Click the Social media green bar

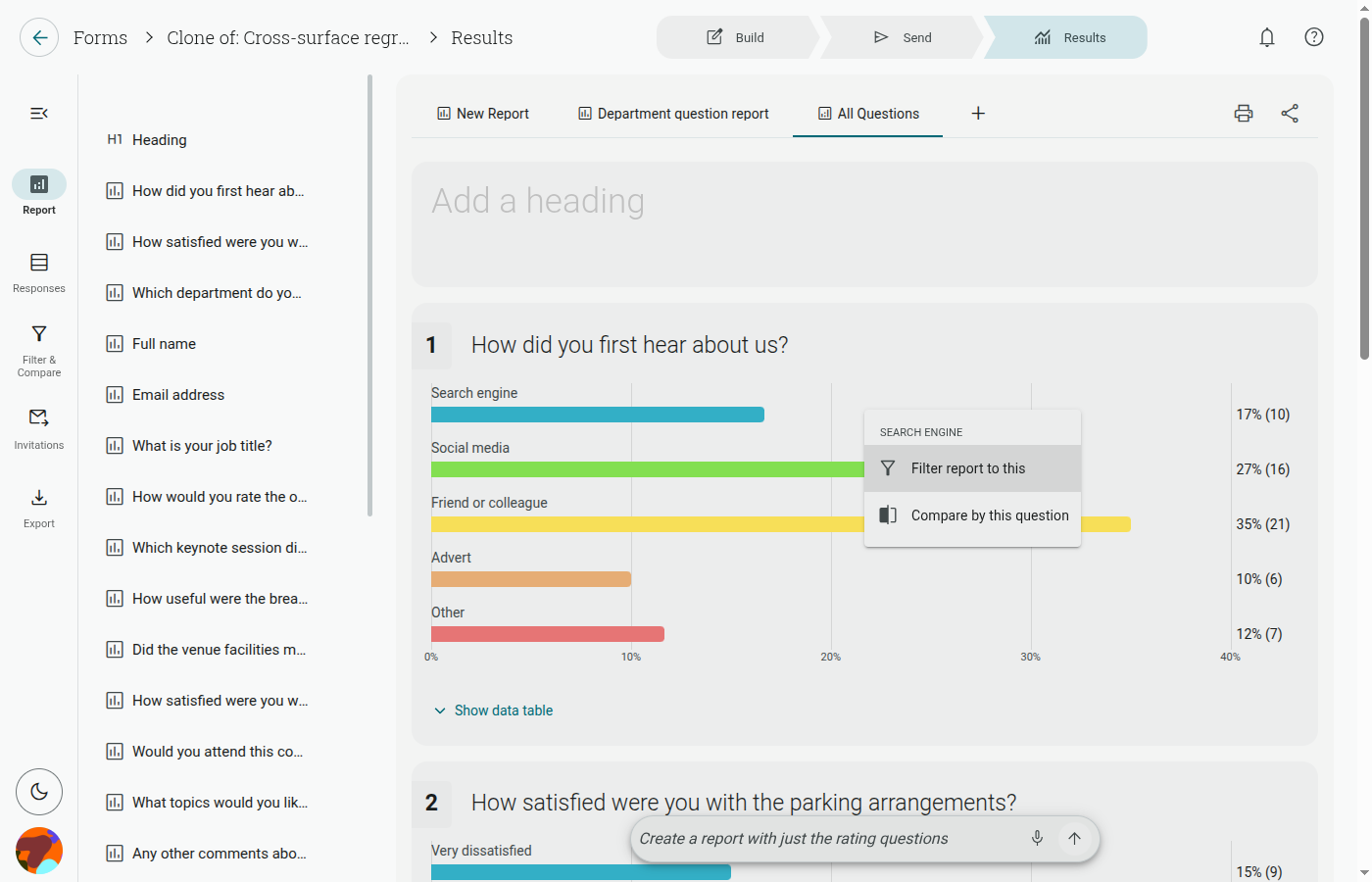click(x=648, y=469)
